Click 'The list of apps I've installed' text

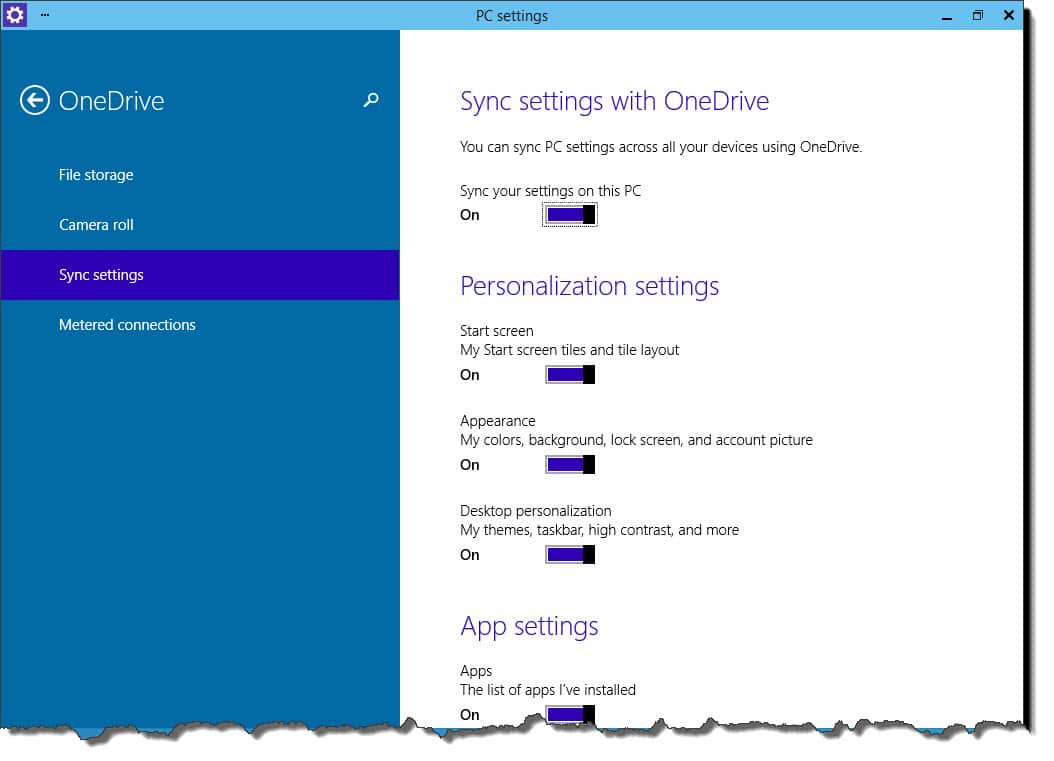click(x=547, y=690)
